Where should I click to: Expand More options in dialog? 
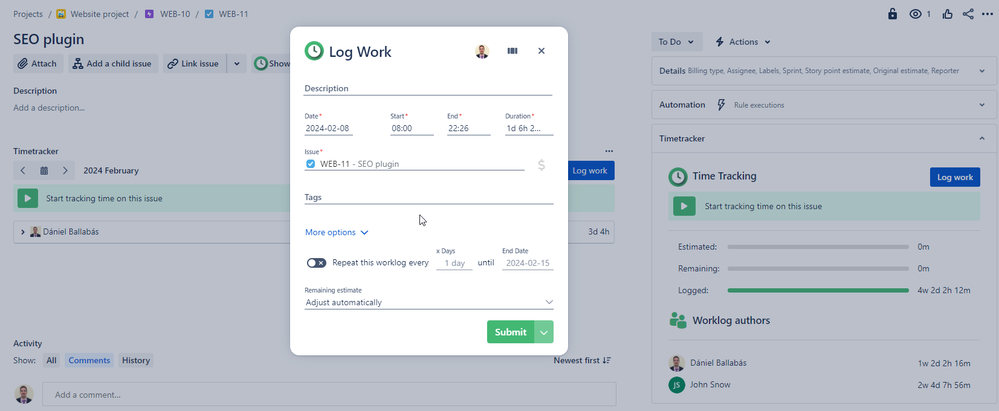coord(336,233)
